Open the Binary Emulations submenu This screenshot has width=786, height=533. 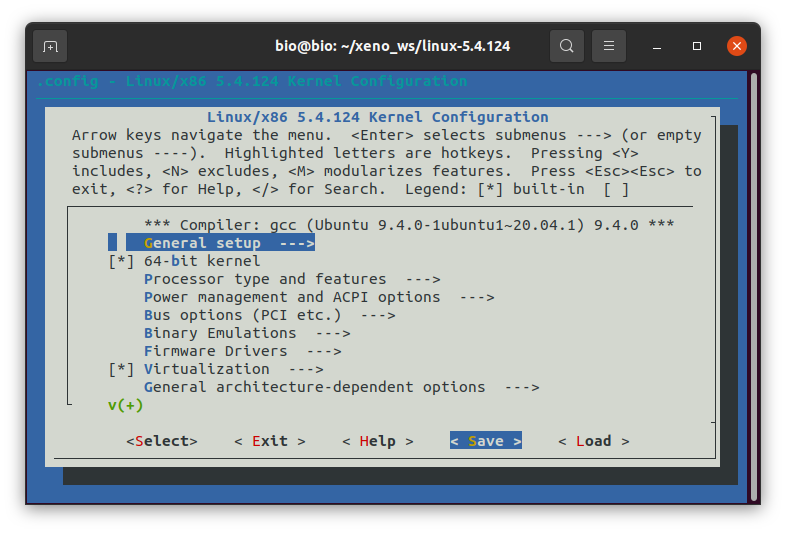click(x=247, y=333)
